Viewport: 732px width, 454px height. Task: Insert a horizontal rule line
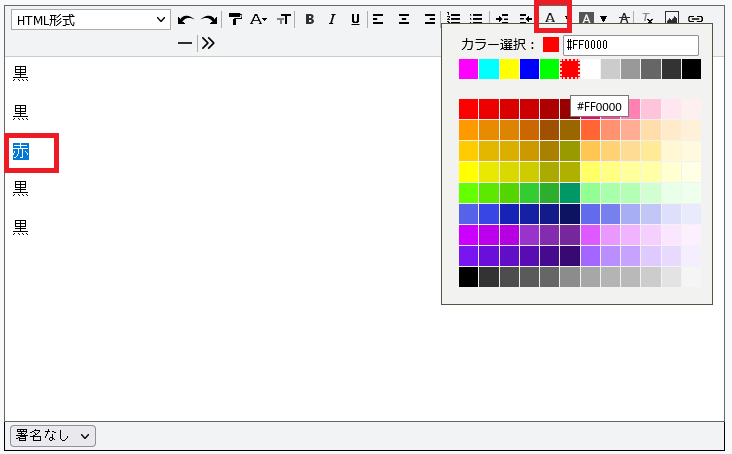coord(185,43)
